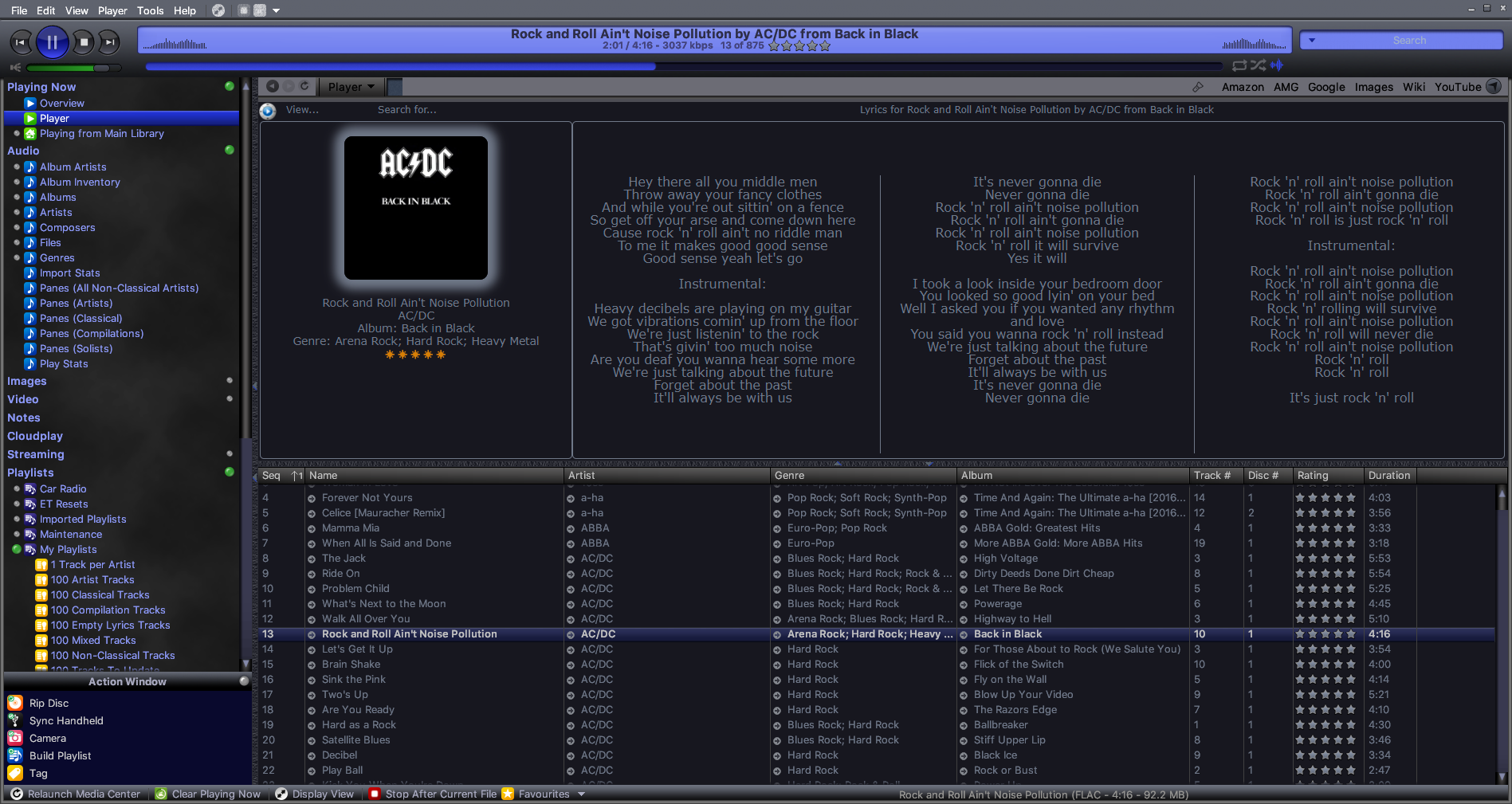Click the browser back arrow icon
Screen dimensions: 1512x804
pos(273,86)
